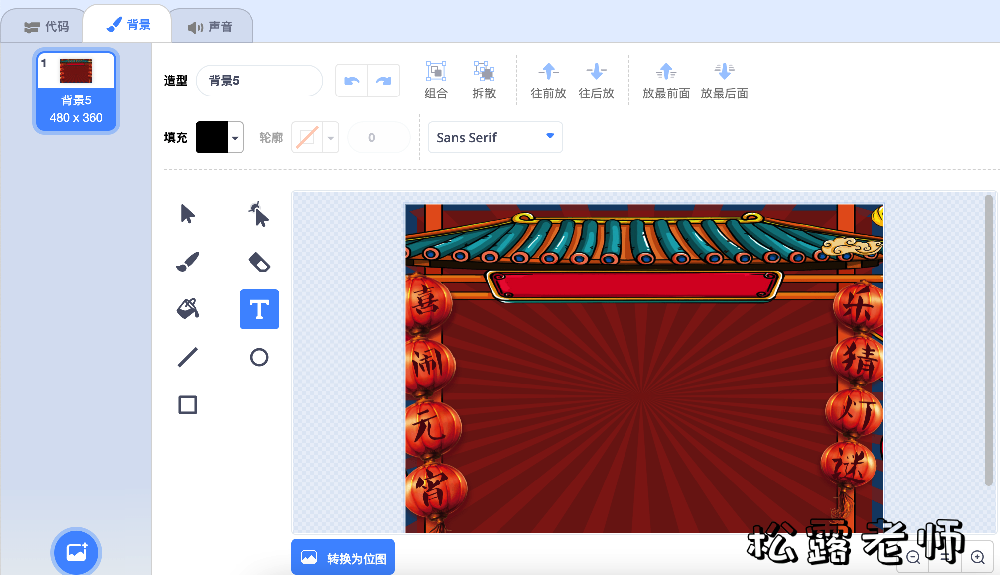Select the Brush tool
Image resolution: width=1000 pixels, height=575 pixels.
click(188, 262)
